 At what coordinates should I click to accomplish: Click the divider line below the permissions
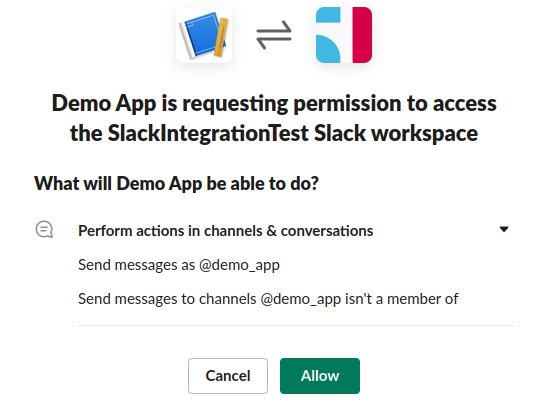click(296, 325)
